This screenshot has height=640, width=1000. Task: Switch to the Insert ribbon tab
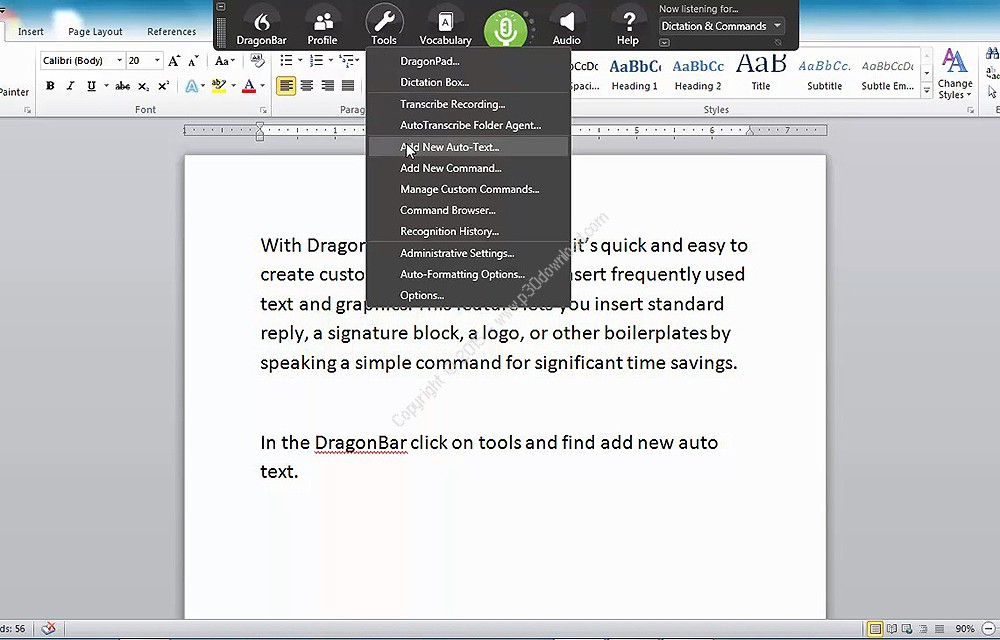click(31, 31)
